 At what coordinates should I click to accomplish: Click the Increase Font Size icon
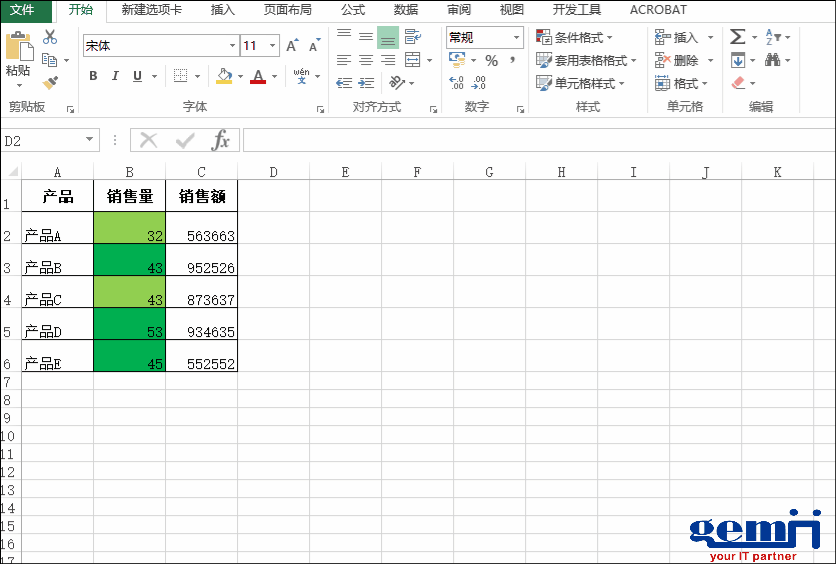pyautogui.click(x=292, y=46)
